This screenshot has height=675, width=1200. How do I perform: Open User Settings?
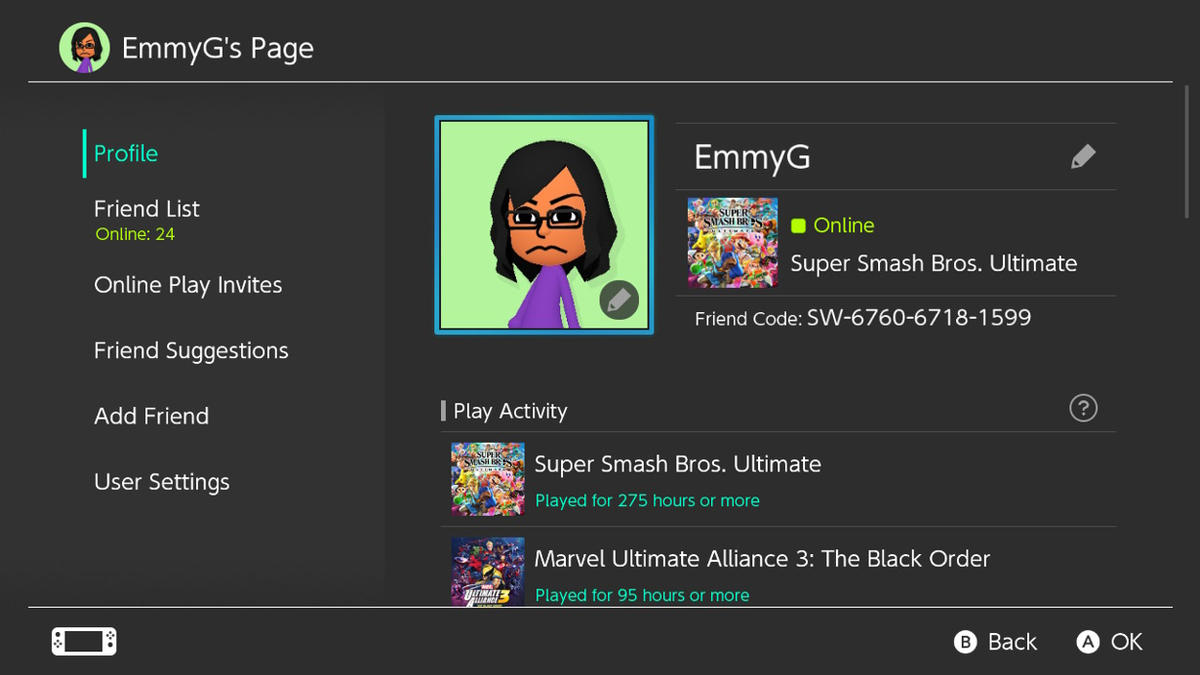click(162, 482)
